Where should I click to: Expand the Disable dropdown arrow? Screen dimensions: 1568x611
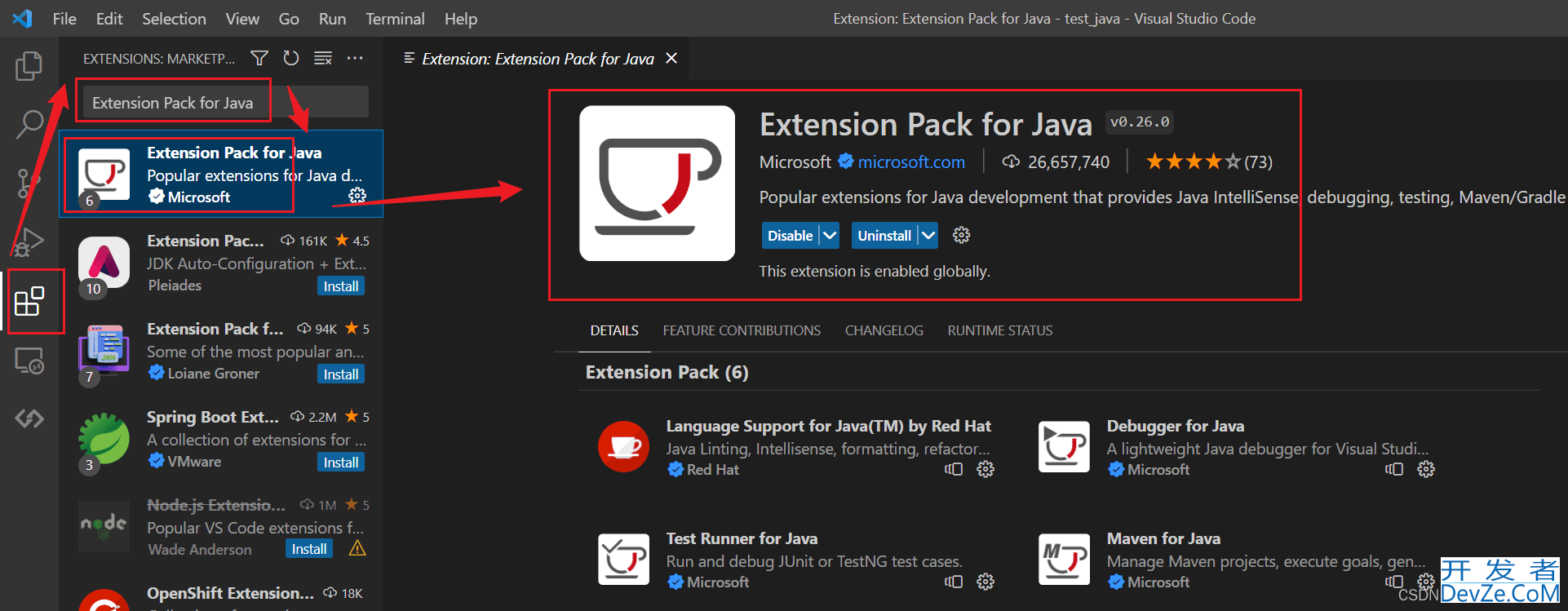[830, 235]
